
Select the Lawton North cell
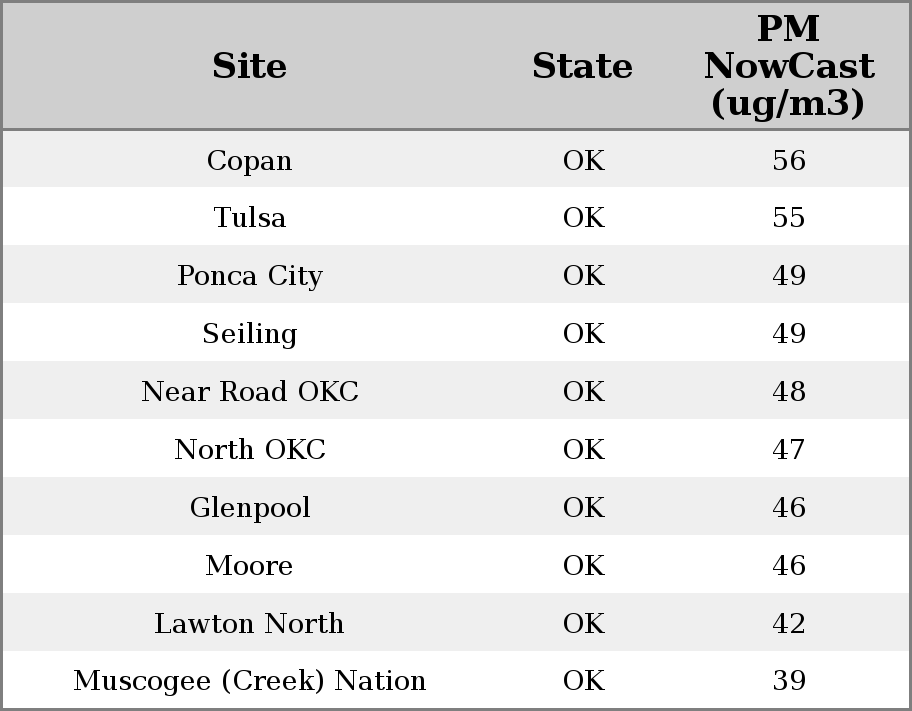click(x=249, y=624)
